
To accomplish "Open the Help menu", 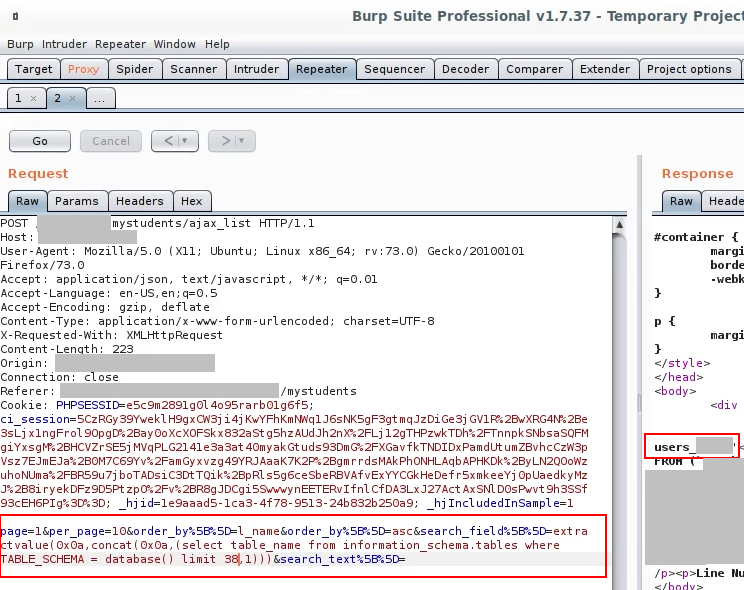I will (217, 44).
